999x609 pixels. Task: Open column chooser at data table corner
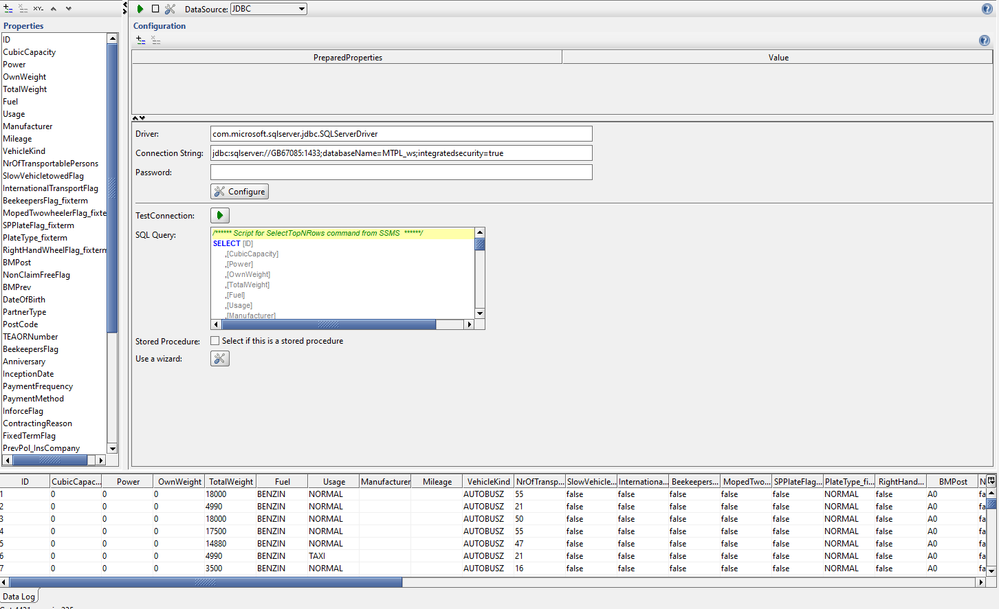992,481
